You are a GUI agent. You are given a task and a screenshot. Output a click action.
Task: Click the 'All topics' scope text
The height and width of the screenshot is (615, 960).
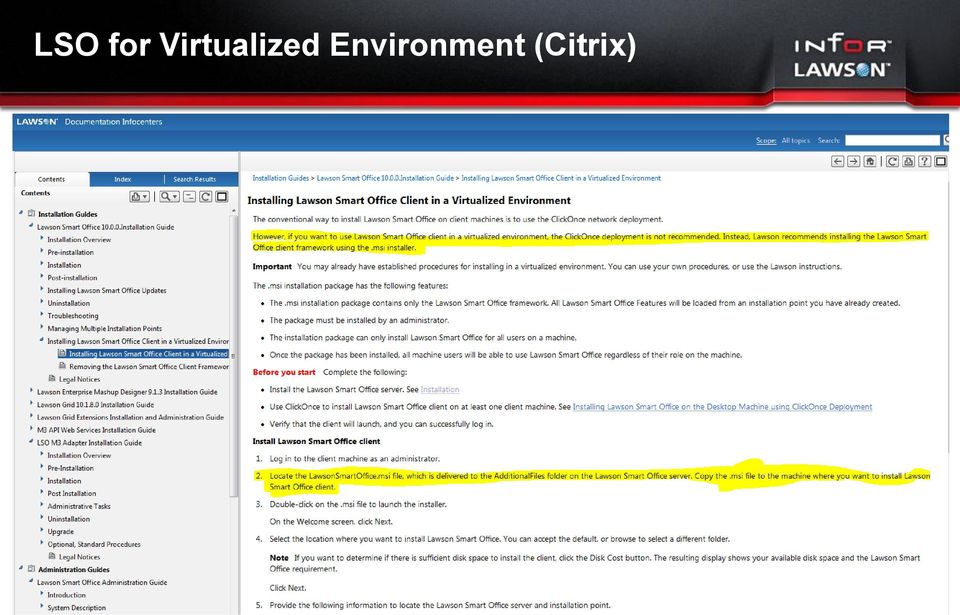(795, 140)
